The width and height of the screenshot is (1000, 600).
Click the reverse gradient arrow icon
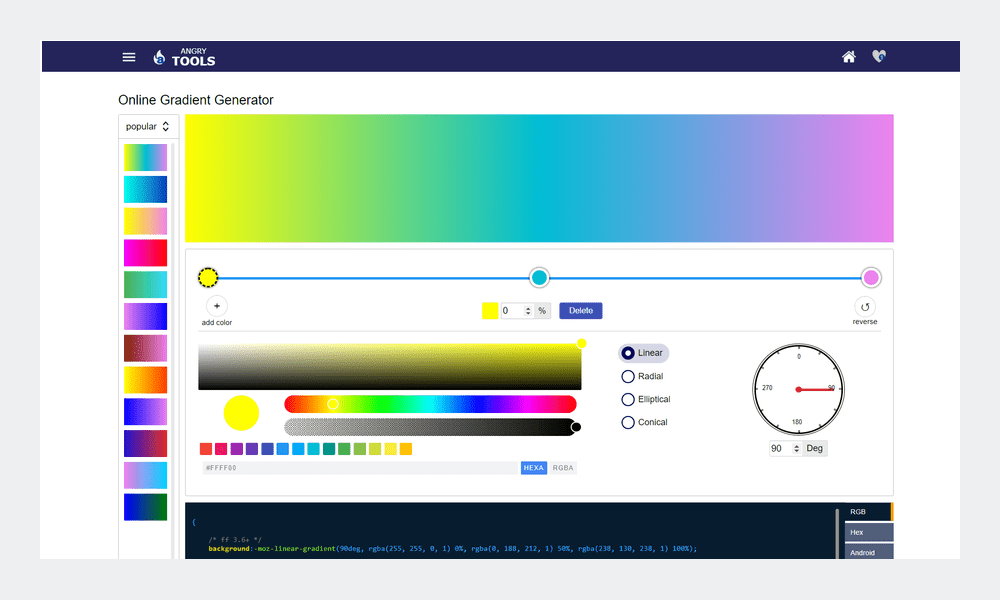(865, 307)
